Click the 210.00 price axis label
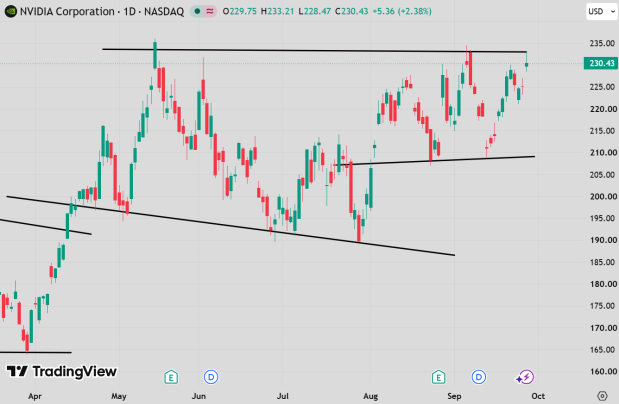 pyautogui.click(x=603, y=152)
